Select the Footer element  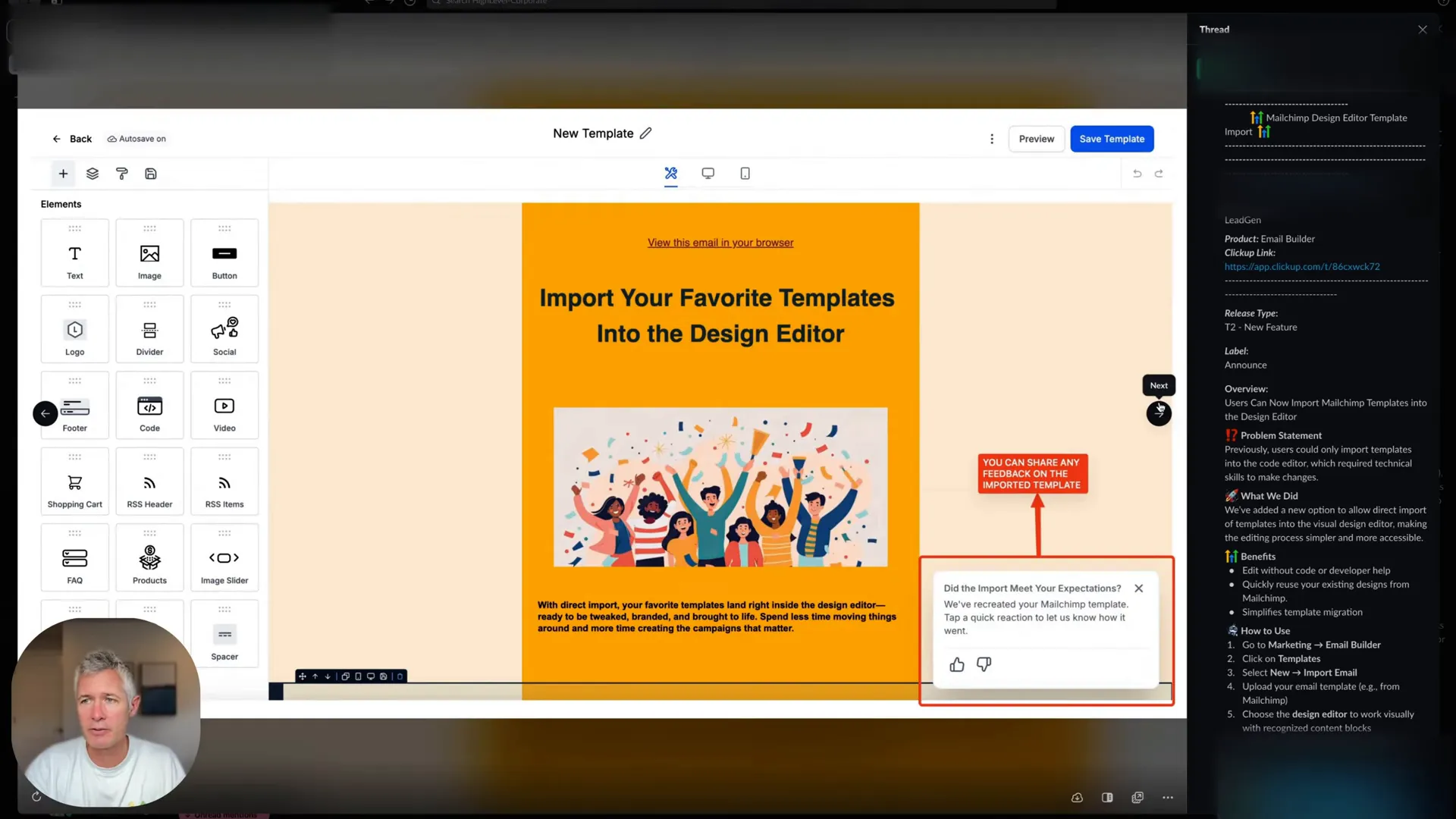[x=75, y=406]
